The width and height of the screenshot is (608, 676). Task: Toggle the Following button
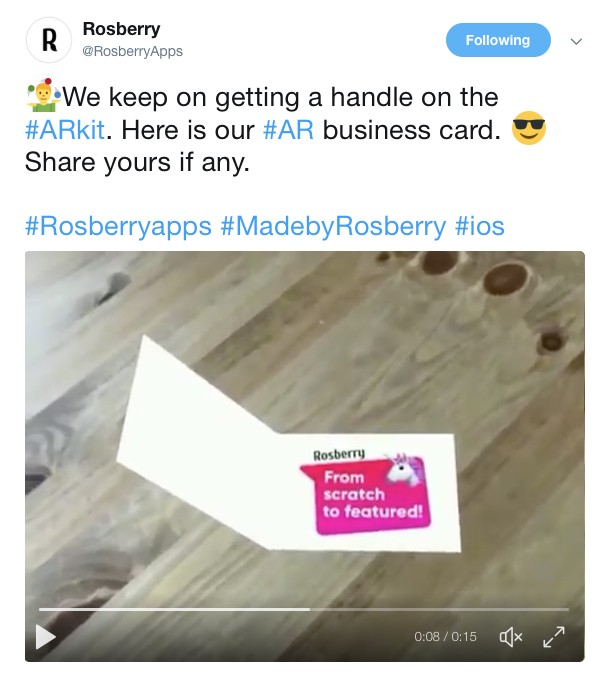pos(498,40)
